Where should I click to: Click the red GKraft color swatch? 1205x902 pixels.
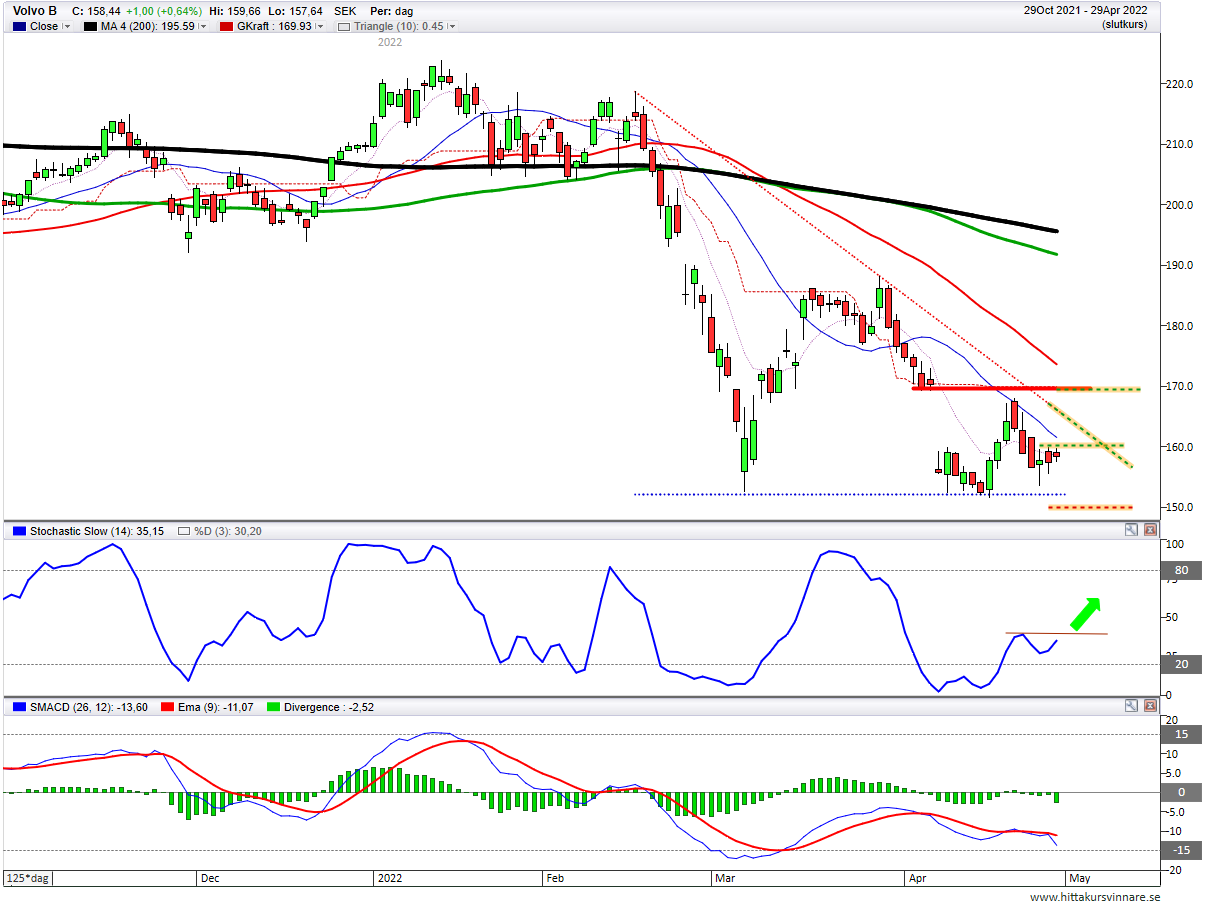click(225, 27)
